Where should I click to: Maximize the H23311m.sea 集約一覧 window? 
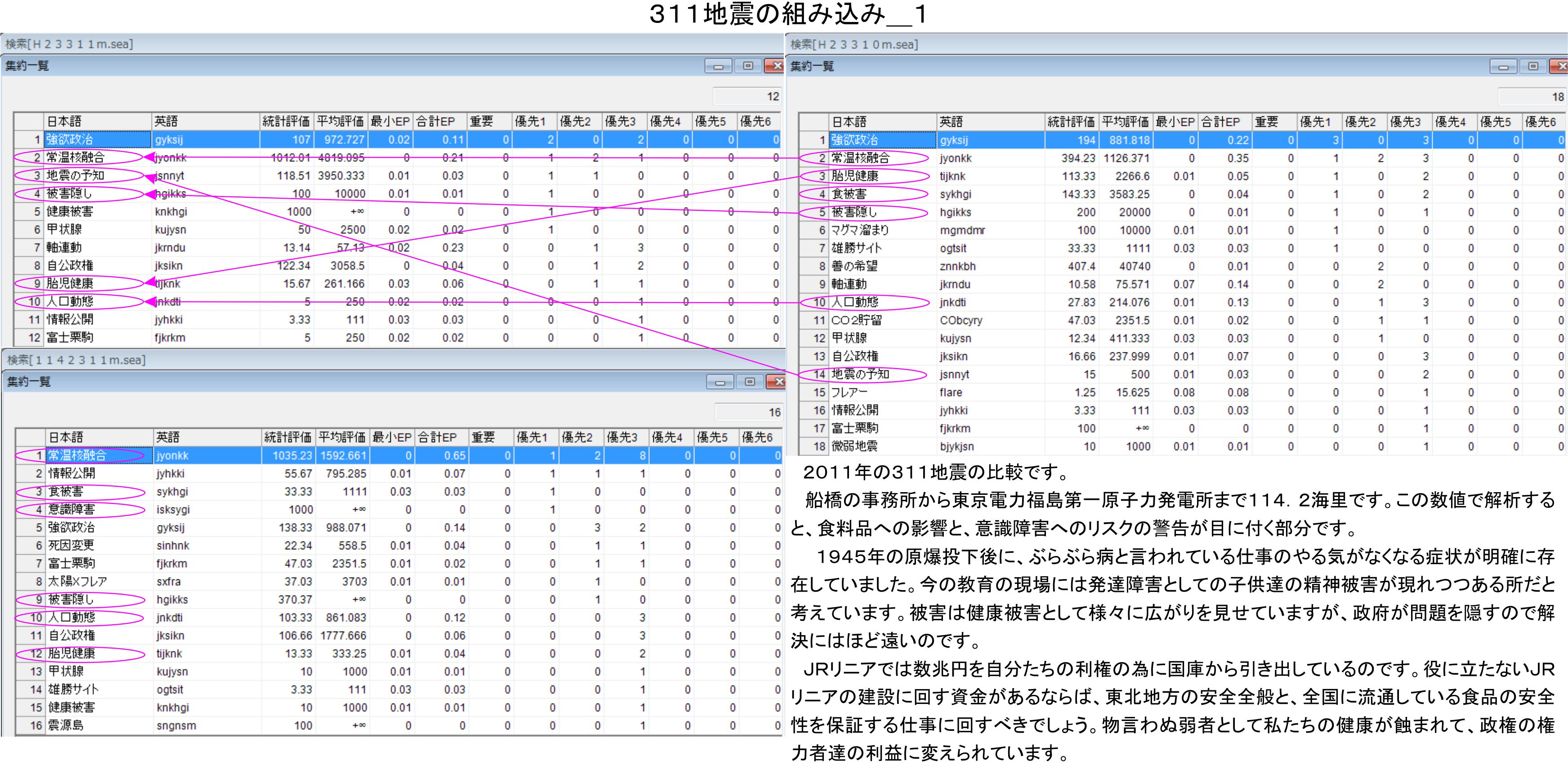(748, 66)
